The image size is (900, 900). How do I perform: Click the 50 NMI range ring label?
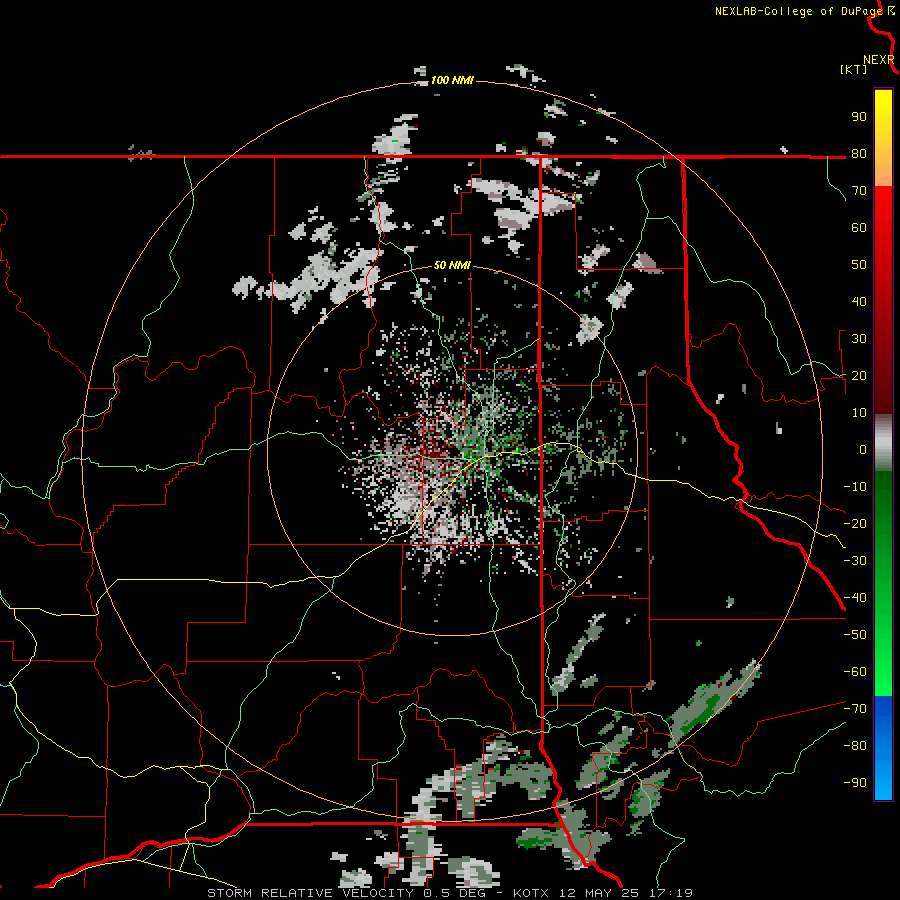452,265
